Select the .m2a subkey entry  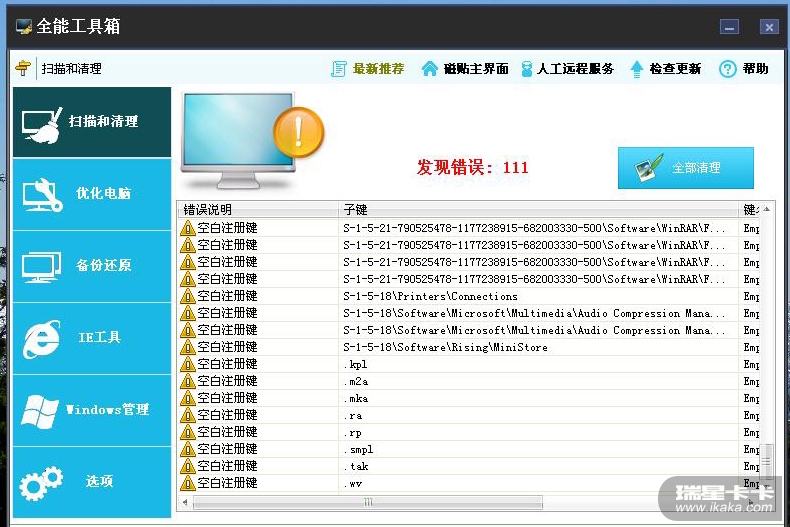(356, 381)
